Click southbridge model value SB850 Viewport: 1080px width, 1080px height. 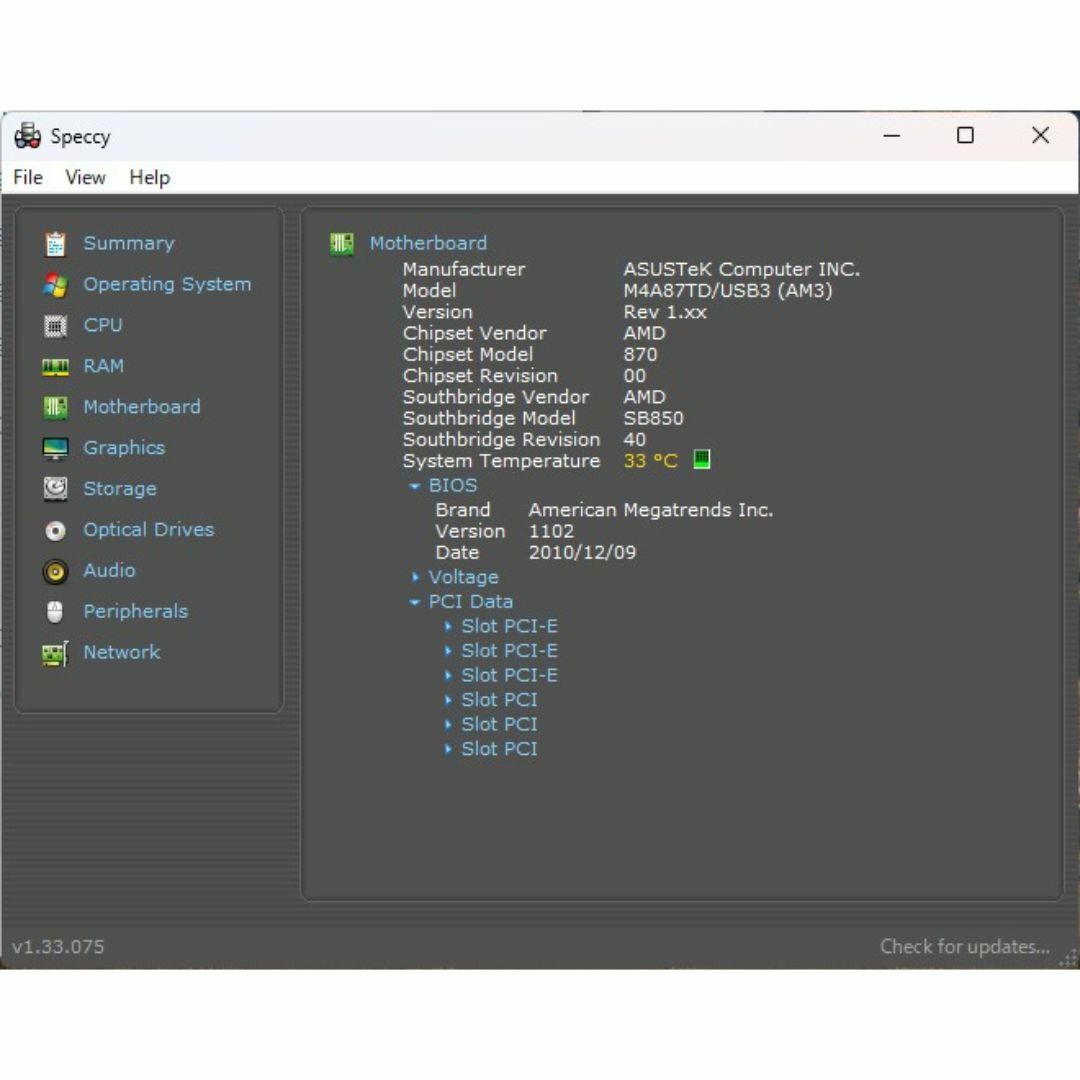click(653, 418)
